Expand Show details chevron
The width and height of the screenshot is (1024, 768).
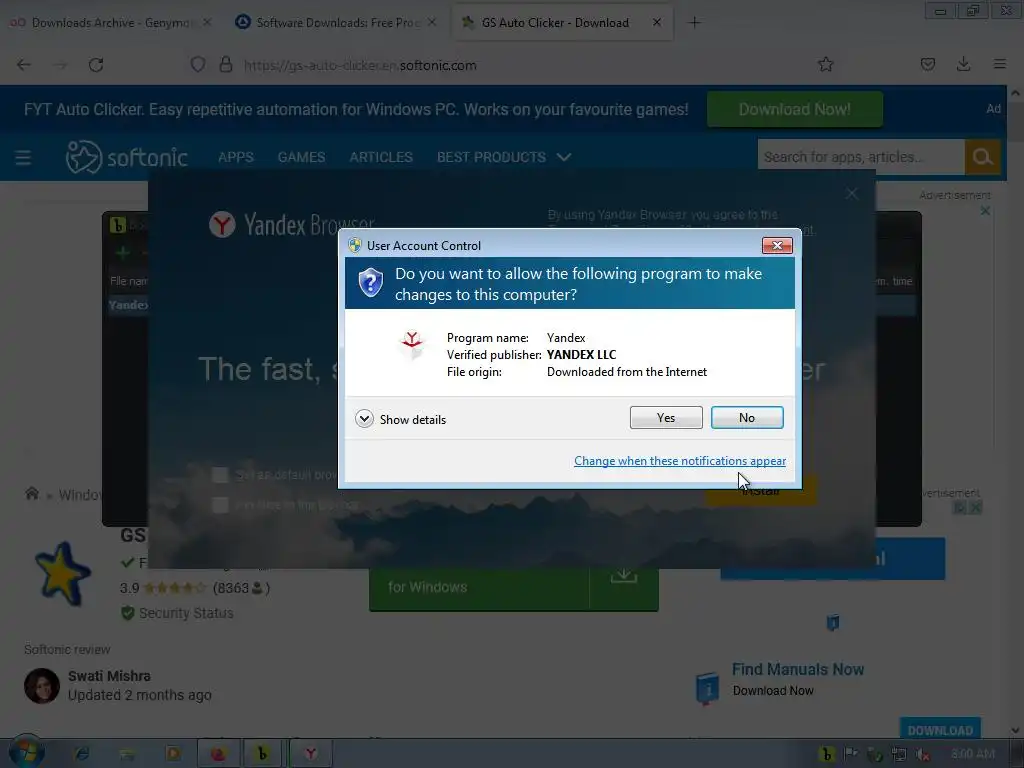click(364, 419)
